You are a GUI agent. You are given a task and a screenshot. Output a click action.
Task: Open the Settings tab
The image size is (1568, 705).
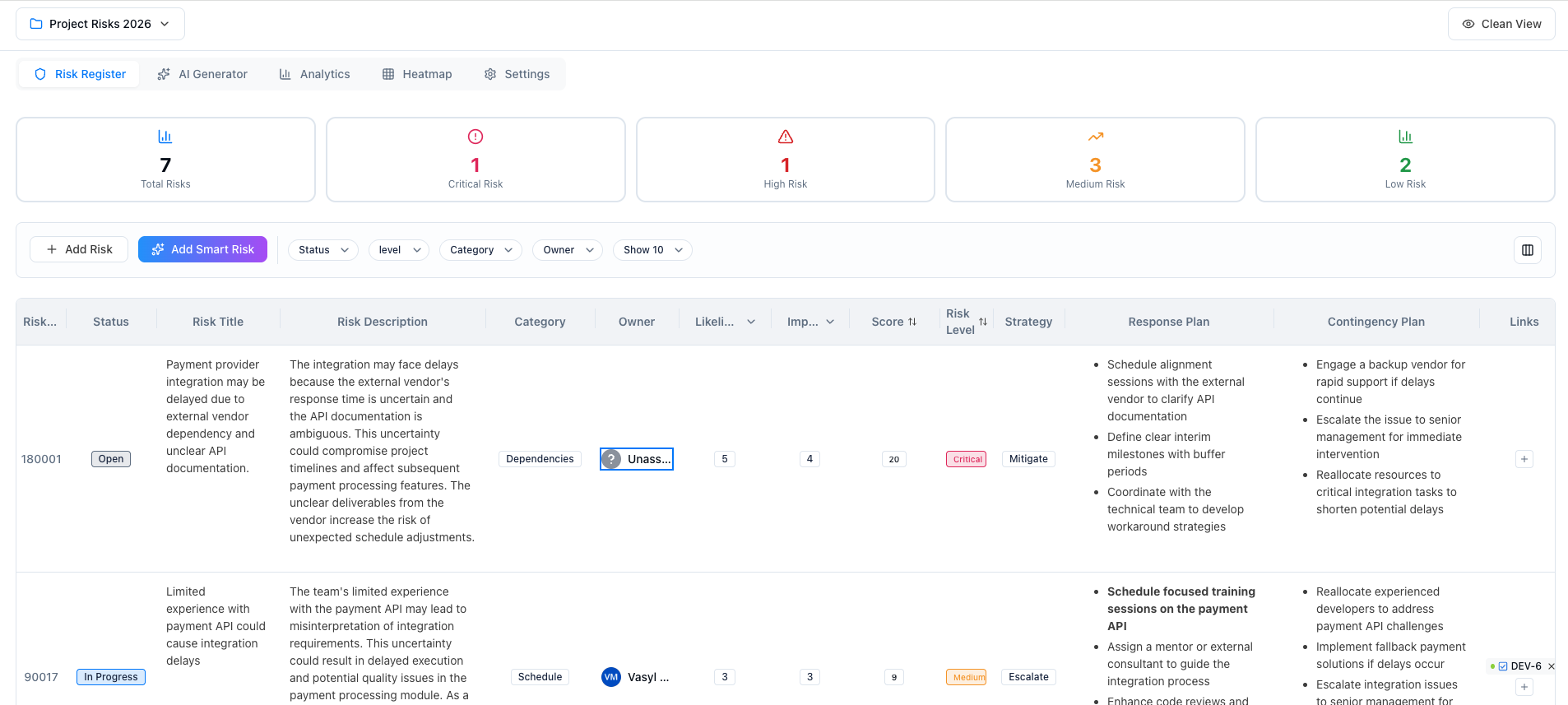tap(517, 74)
